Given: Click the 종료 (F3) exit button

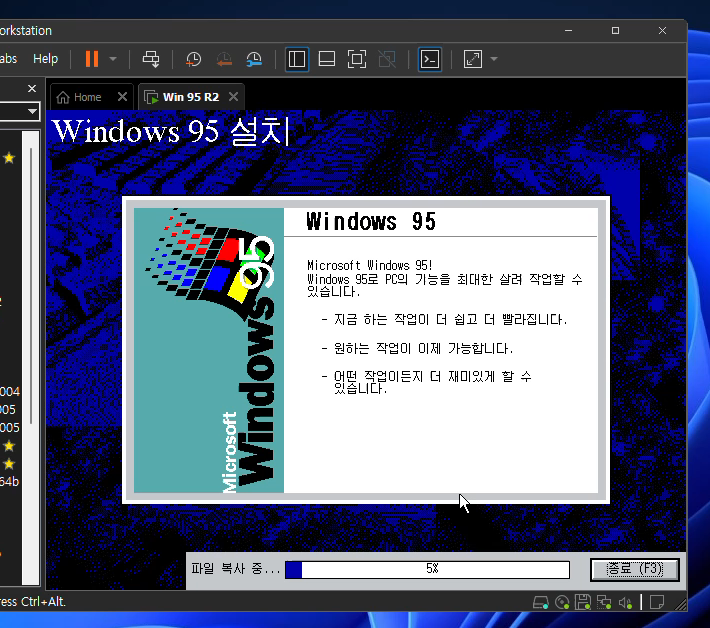Looking at the screenshot, I should coord(635,569).
